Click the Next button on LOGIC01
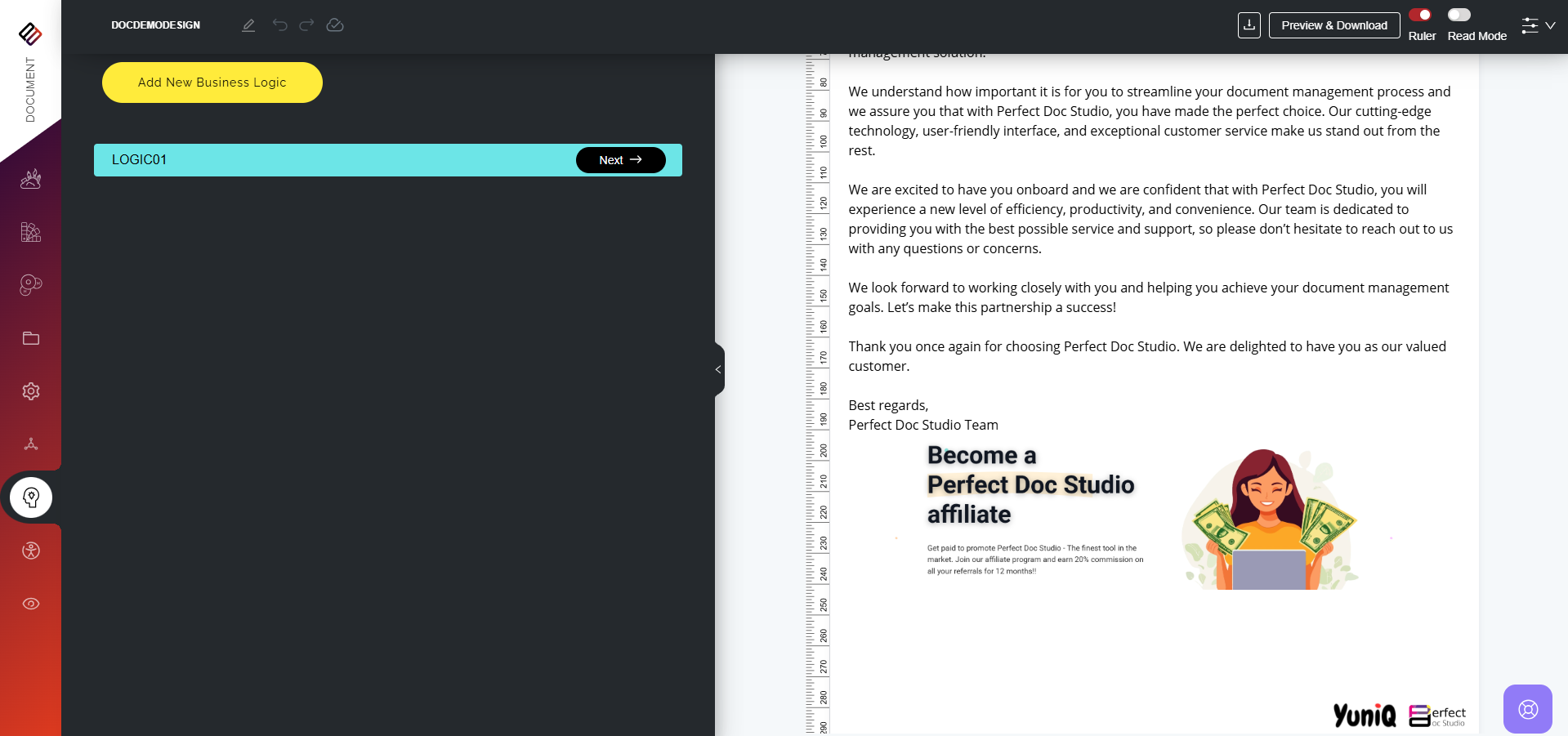This screenshot has width=1568, height=736. (x=620, y=160)
